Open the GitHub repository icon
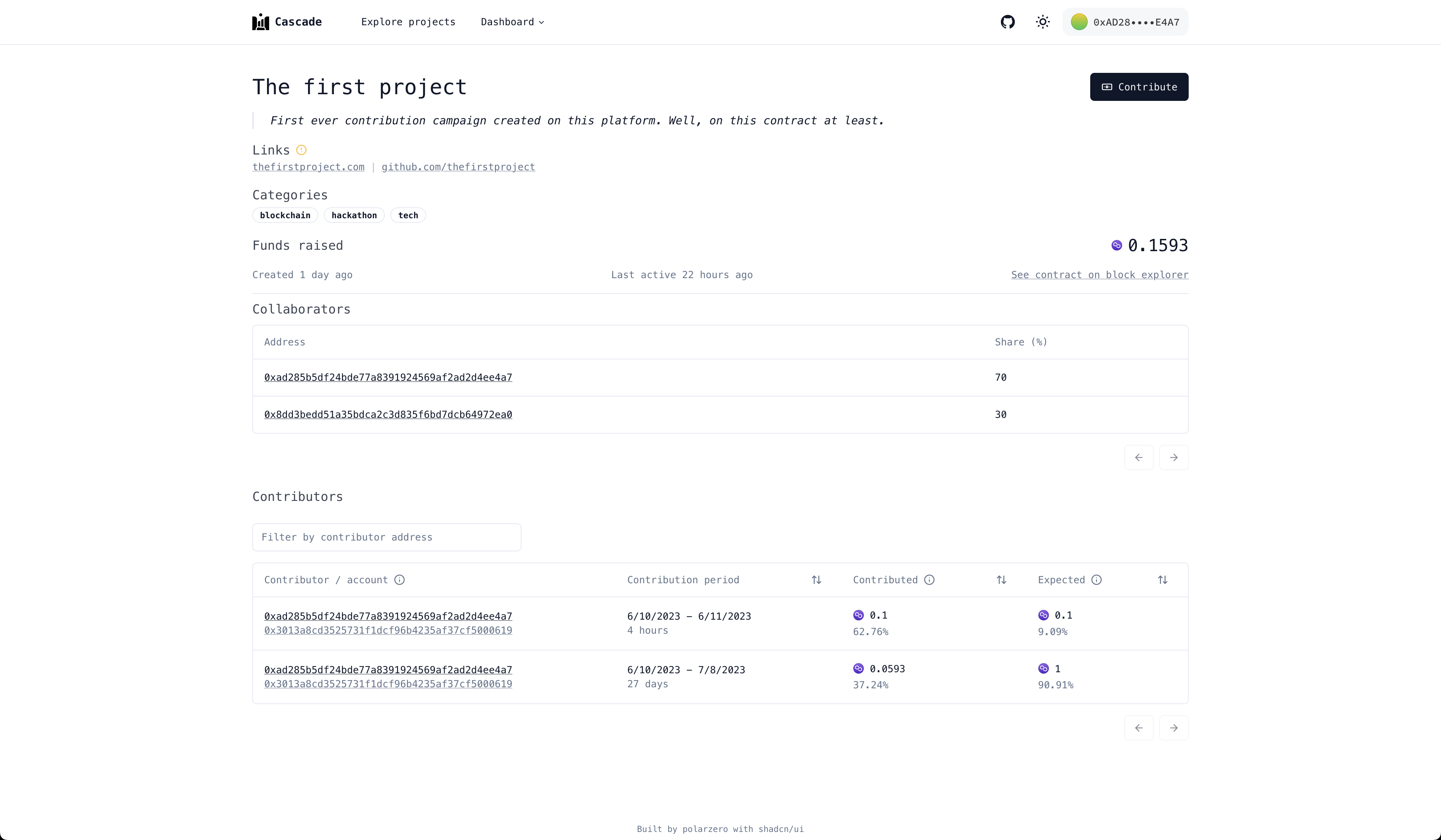 pos(1008,22)
